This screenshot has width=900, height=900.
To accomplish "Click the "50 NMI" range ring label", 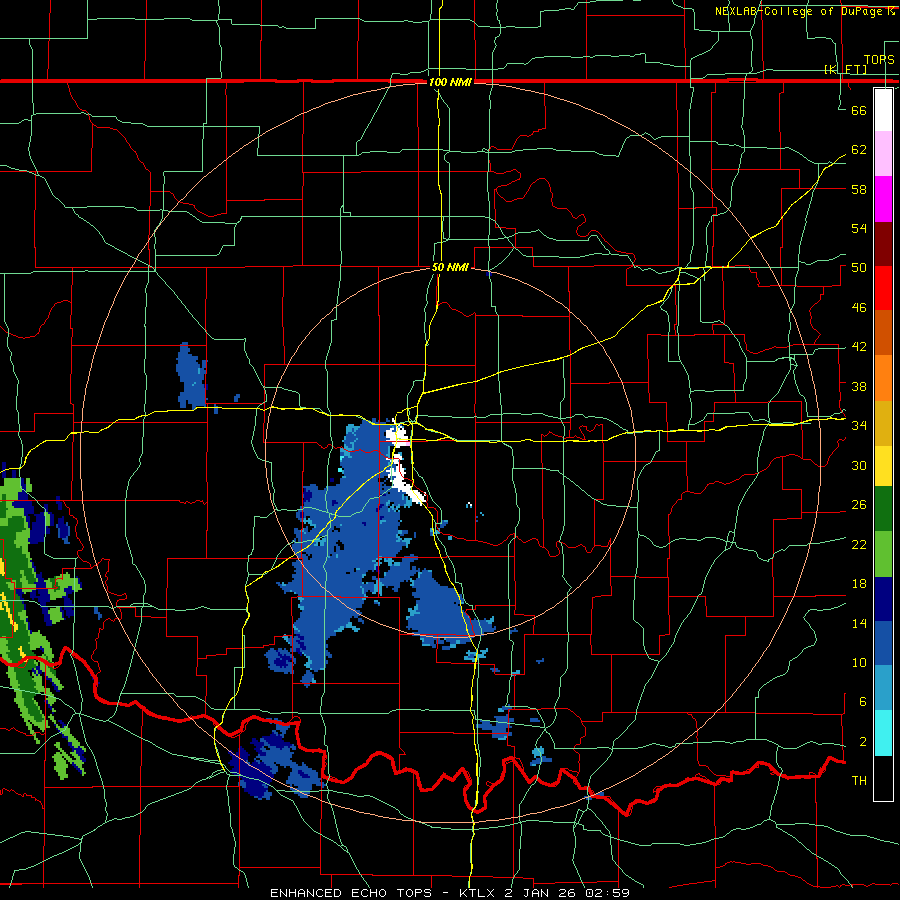I will click(450, 267).
